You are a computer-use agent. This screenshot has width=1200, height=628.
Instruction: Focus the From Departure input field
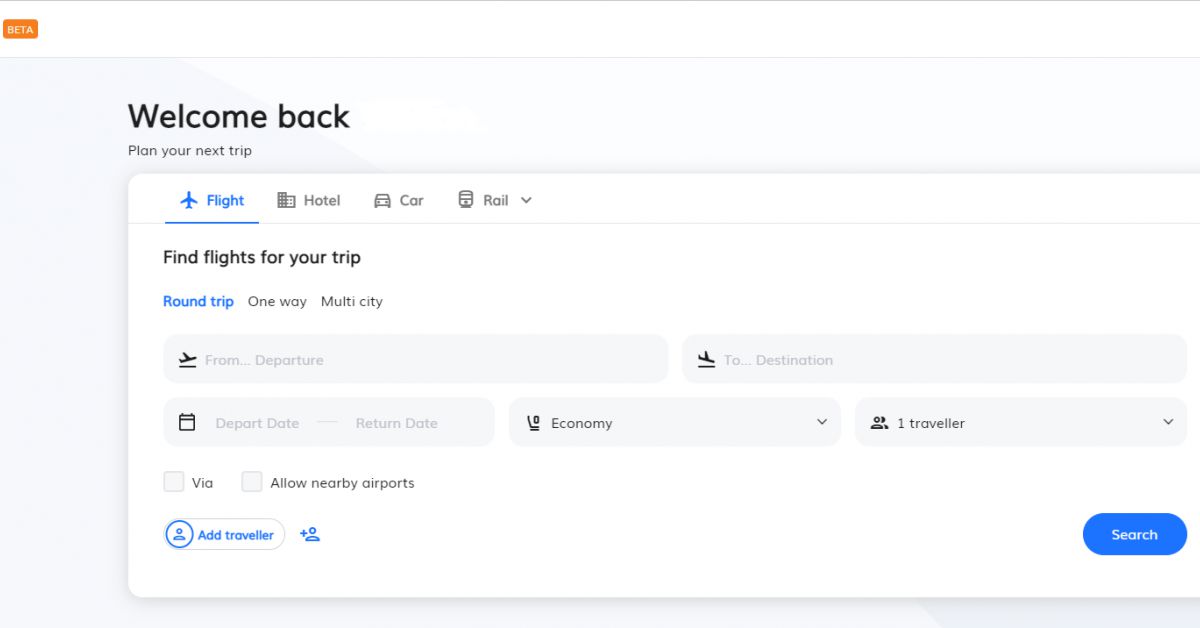click(x=430, y=360)
